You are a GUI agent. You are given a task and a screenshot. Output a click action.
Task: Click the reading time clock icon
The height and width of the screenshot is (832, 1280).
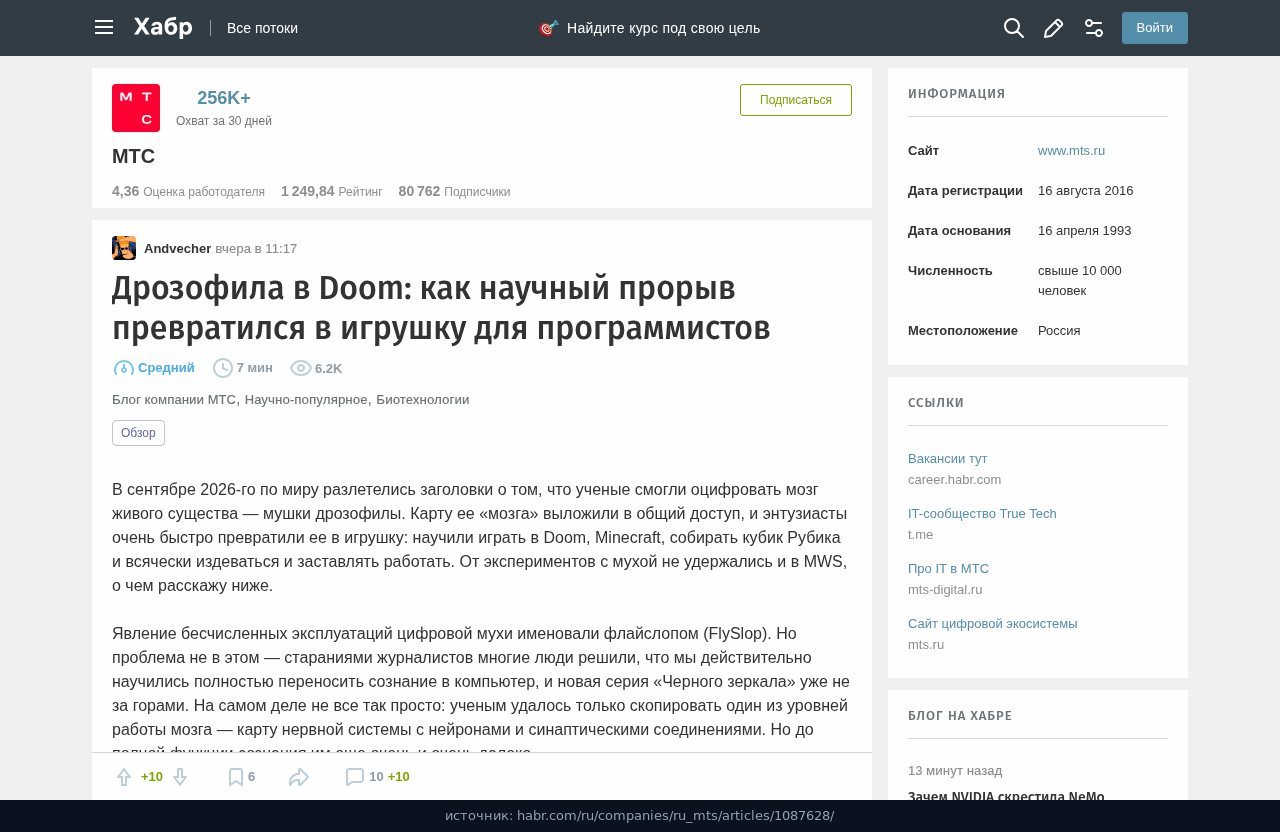[x=223, y=368]
